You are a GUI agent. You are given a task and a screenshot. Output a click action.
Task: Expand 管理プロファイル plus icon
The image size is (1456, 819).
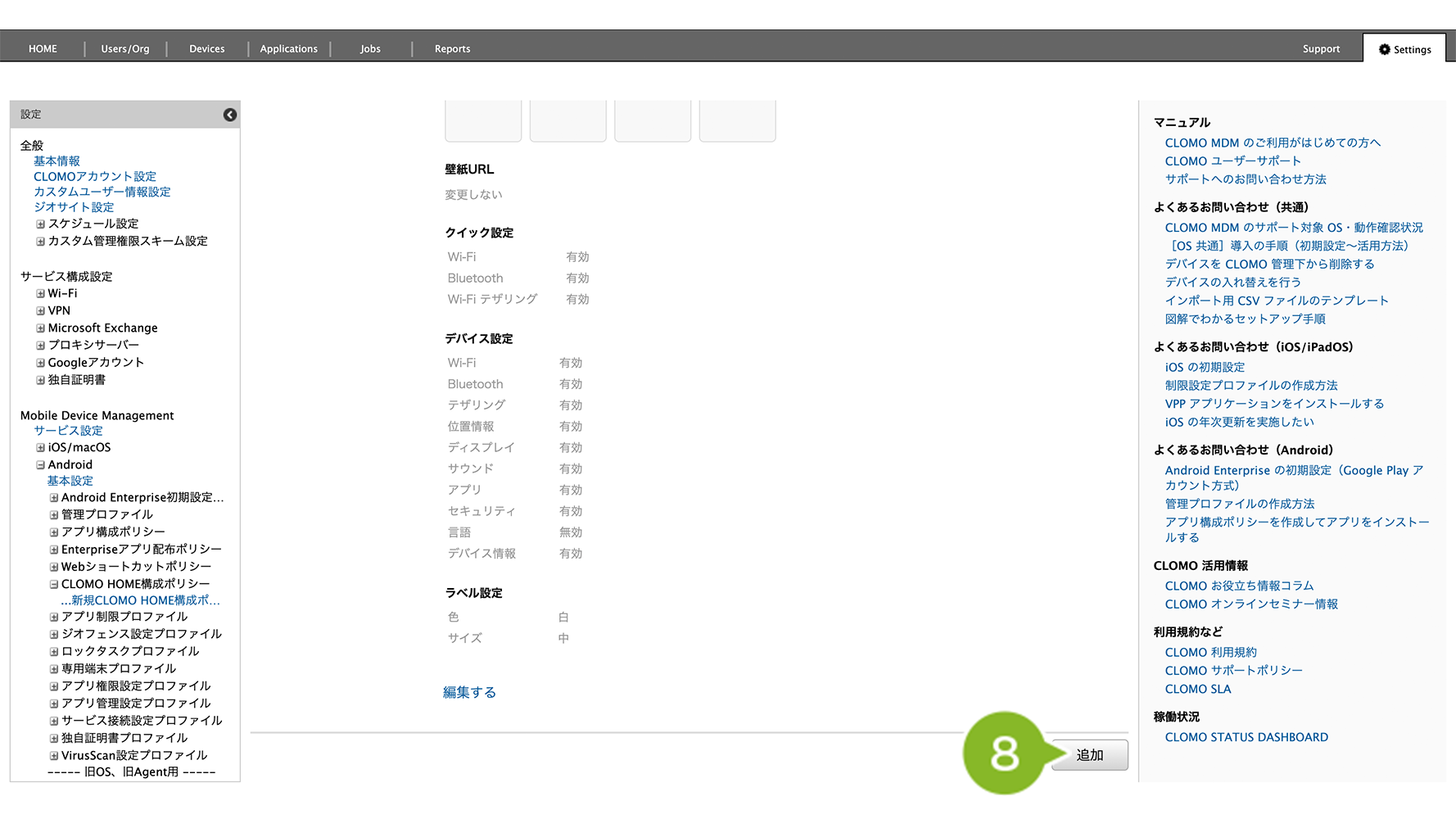(x=54, y=515)
